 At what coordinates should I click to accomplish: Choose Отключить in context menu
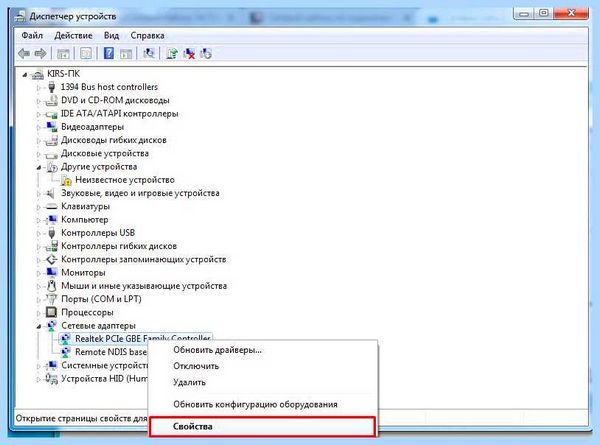(x=263, y=366)
